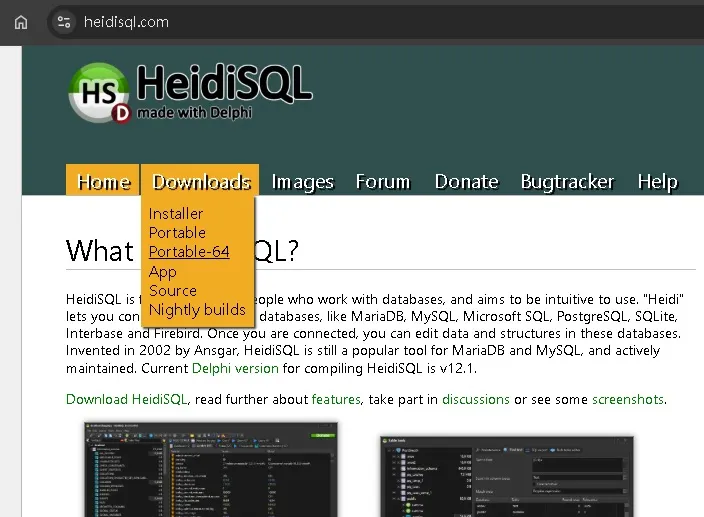Viewport: 704px width, 517px height.
Task: Select Portable-64 download option
Action: [x=189, y=252]
